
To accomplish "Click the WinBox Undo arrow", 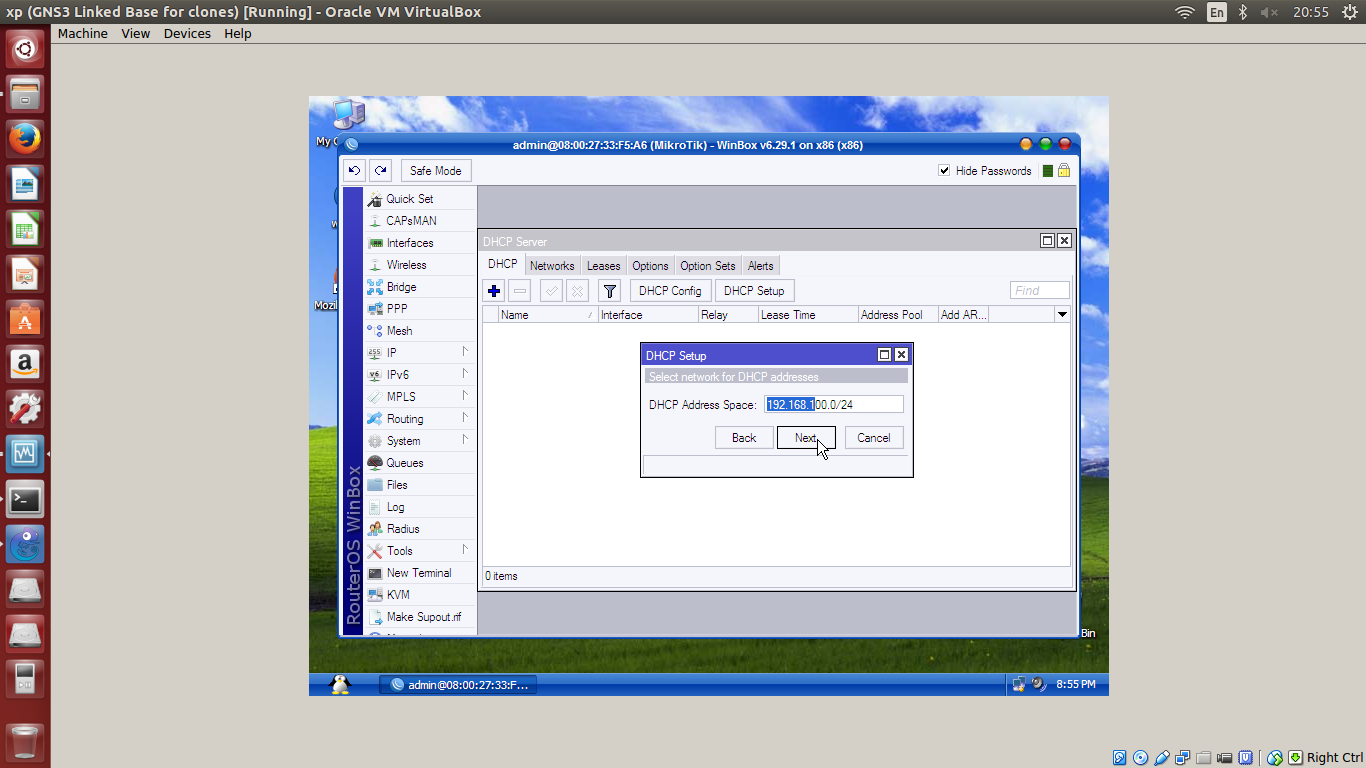I will pos(354,171).
